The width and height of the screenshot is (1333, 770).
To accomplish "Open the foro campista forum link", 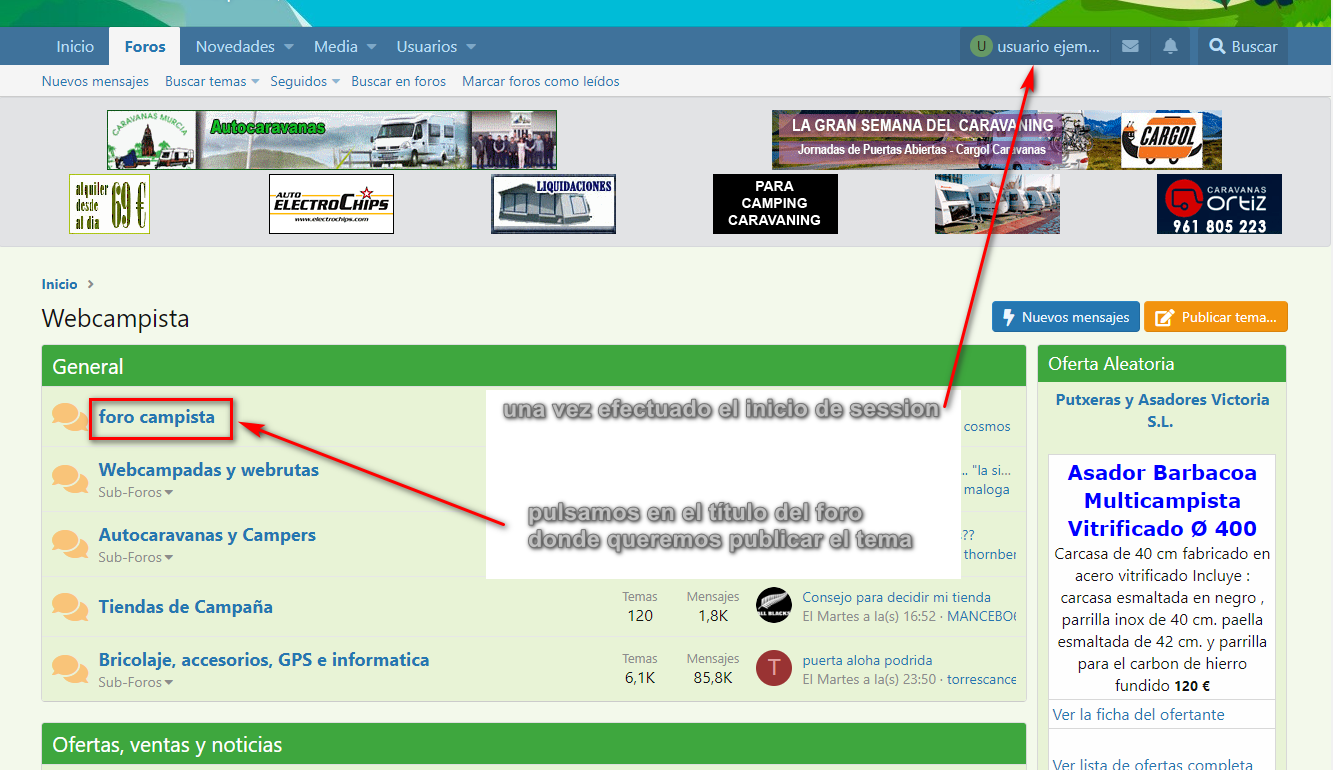I will coord(157,417).
